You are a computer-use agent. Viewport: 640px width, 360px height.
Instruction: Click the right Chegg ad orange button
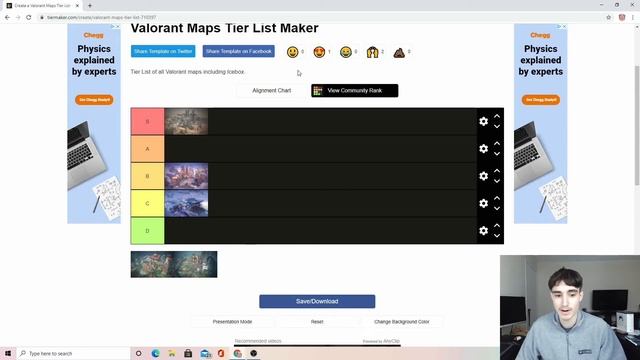[540, 100]
